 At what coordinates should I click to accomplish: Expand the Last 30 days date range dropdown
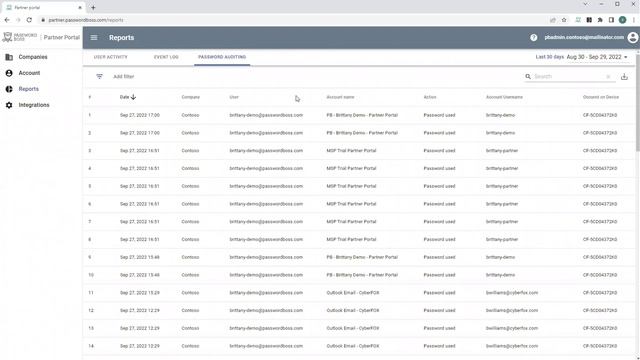582,57
